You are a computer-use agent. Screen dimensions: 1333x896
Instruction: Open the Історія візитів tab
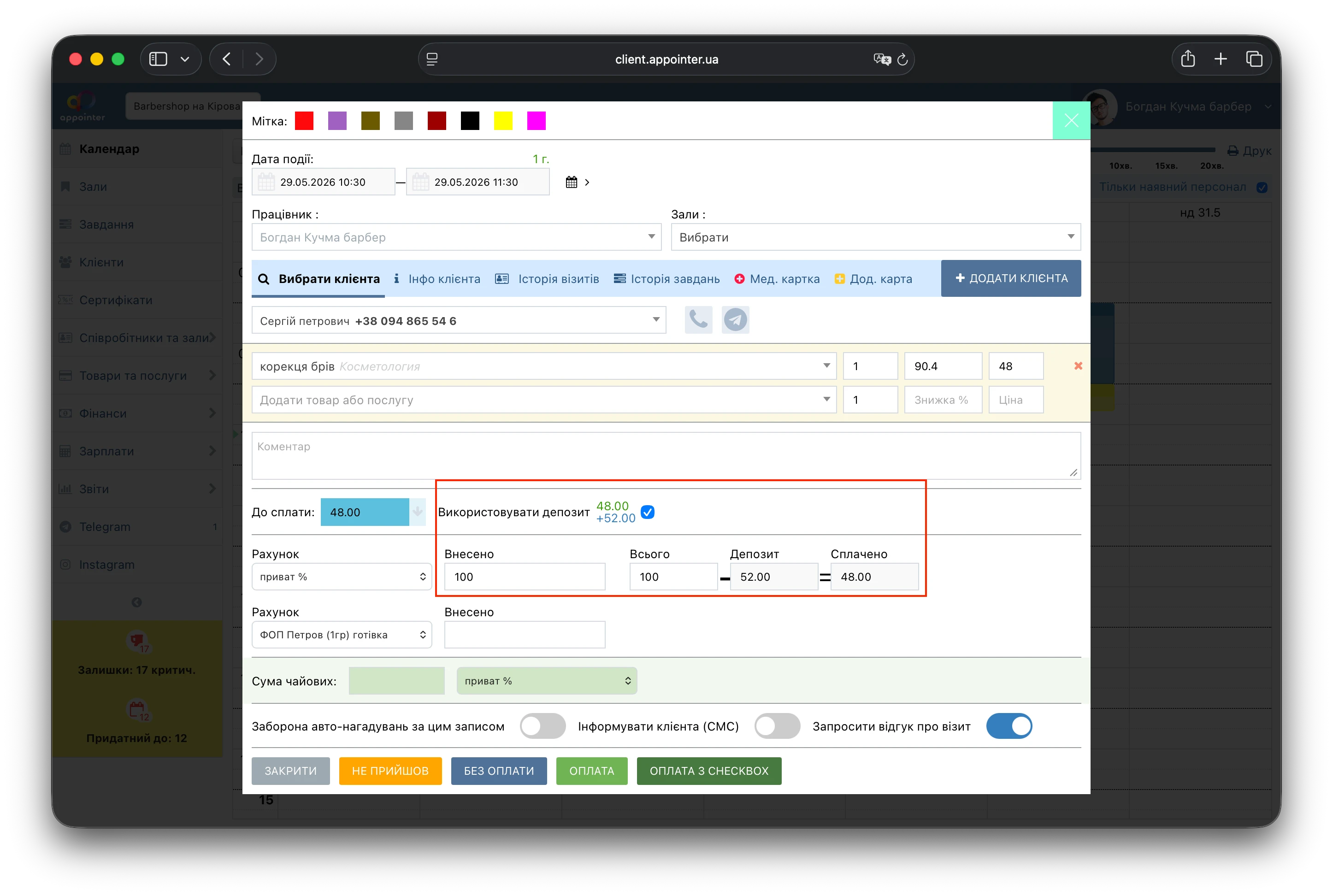pos(548,279)
